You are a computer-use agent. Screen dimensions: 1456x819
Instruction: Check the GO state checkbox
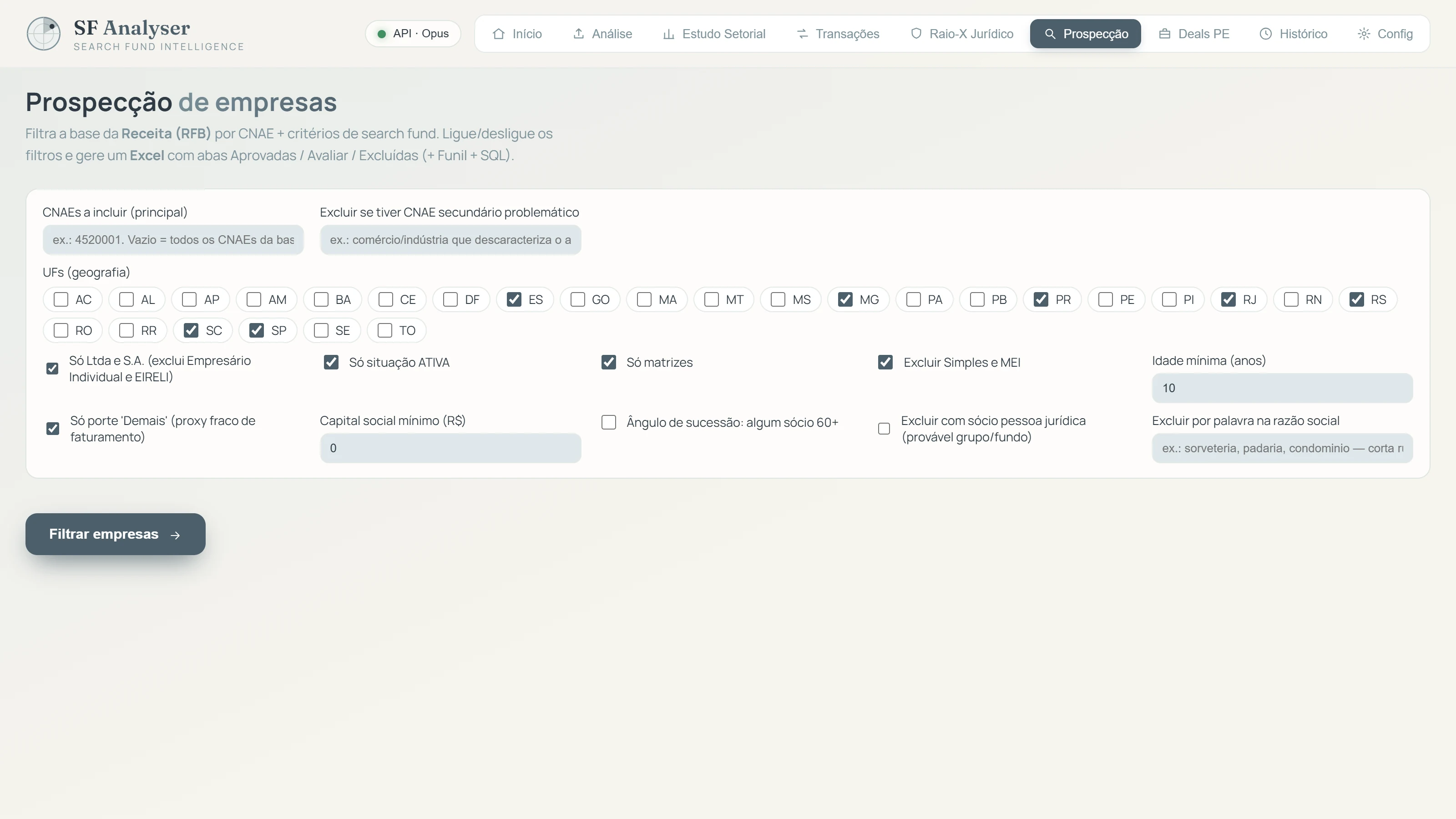578,299
